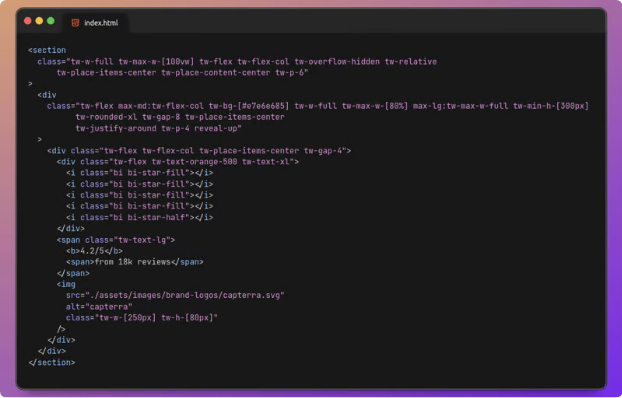Click the green maximize window dot

[x=51, y=21]
